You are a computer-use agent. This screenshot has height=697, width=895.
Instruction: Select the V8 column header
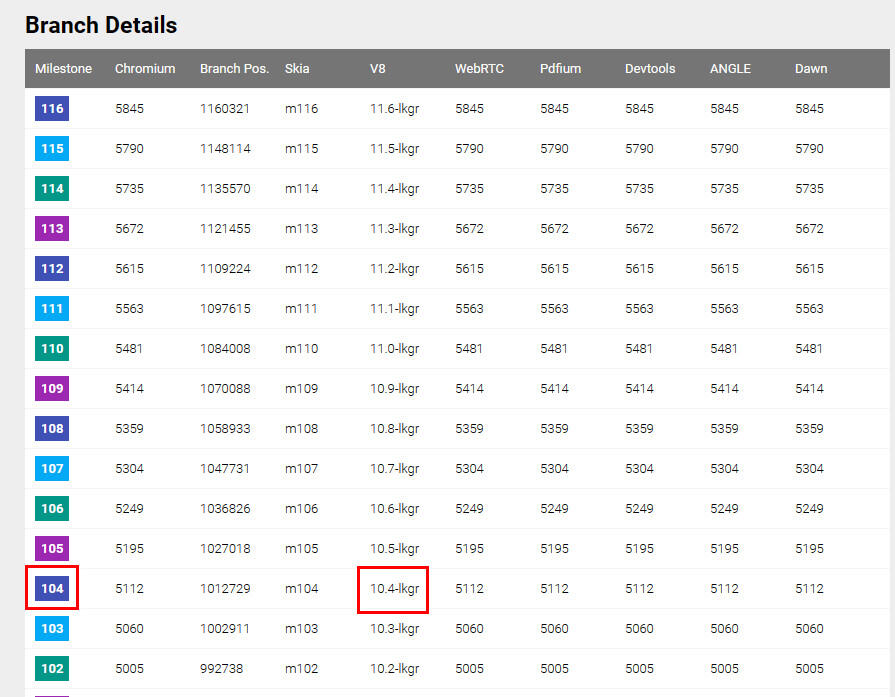coord(377,69)
